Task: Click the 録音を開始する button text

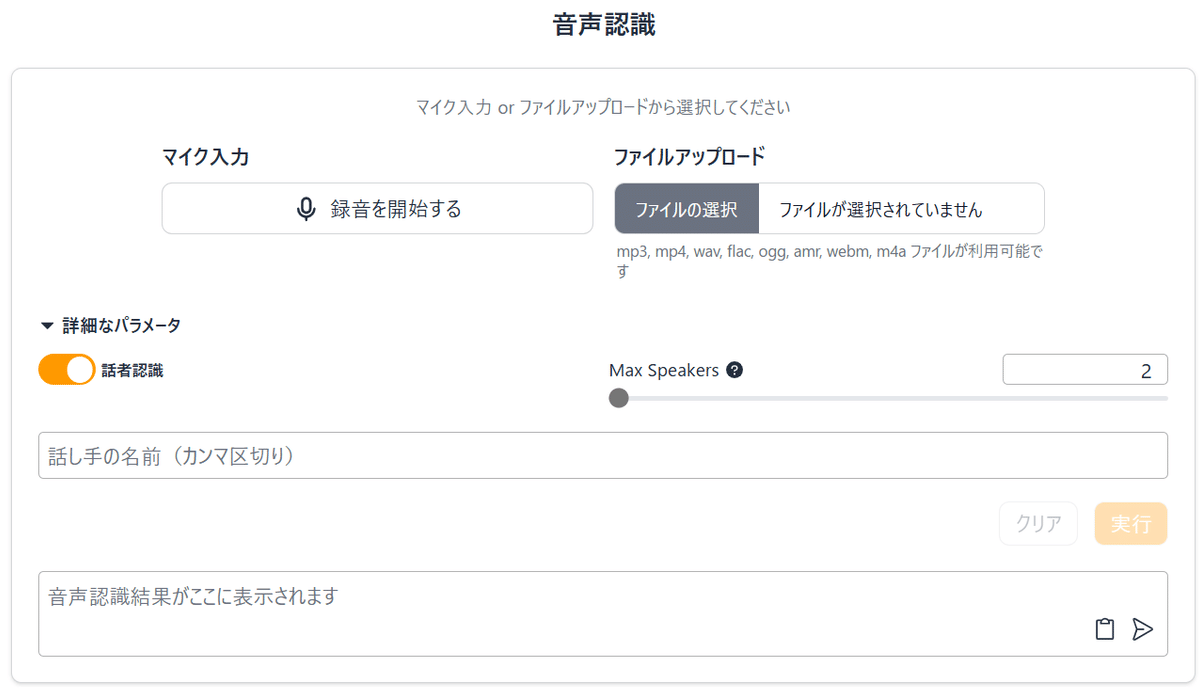Action: 396,209
